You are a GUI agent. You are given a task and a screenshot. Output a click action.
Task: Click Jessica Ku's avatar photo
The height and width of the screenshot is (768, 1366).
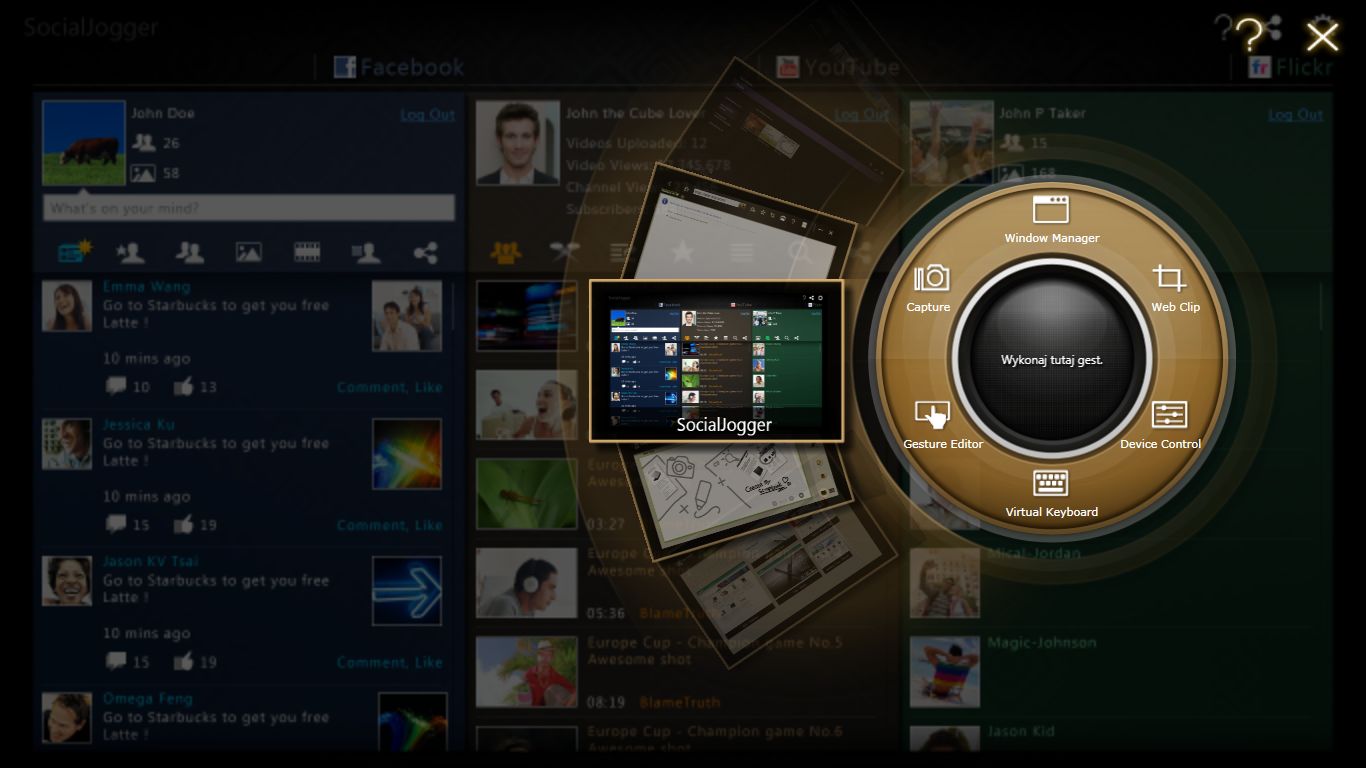click(67, 444)
